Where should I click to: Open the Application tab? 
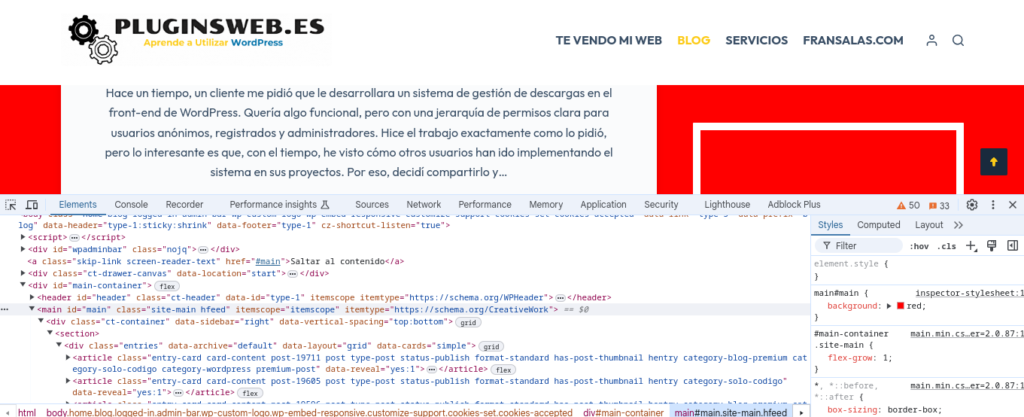603,205
